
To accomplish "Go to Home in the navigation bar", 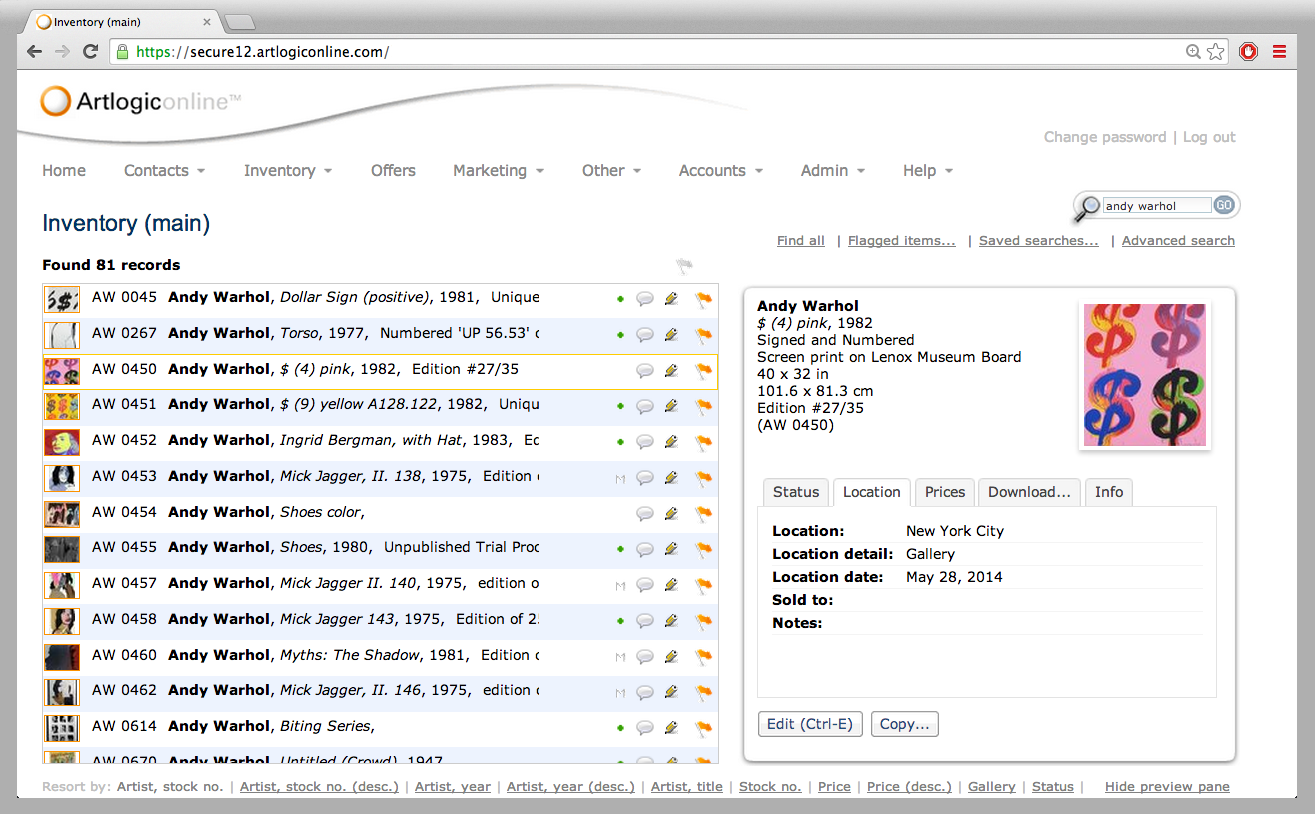I will point(64,171).
